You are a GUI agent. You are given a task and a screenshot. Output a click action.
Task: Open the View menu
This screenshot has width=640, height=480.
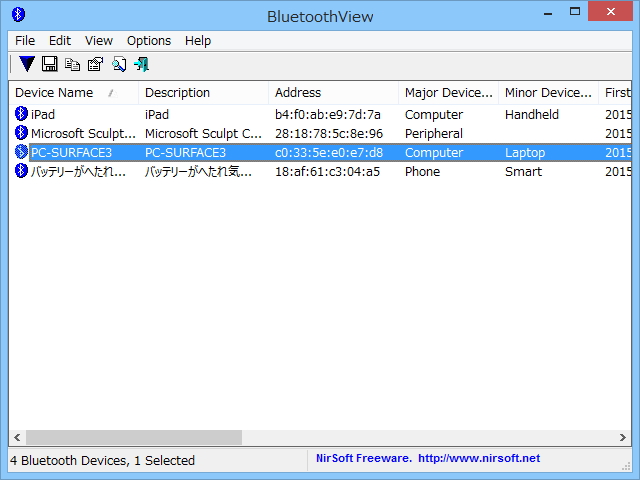[99, 41]
